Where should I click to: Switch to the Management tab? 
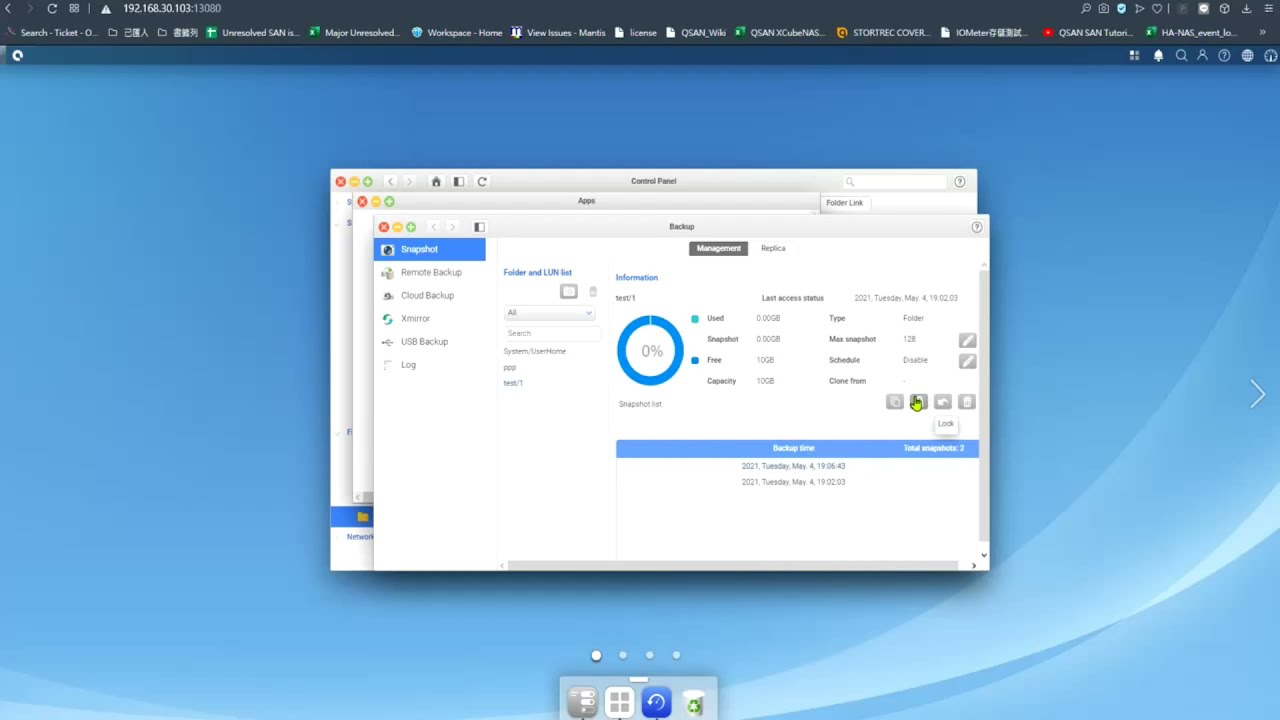pyautogui.click(x=719, y=248)
